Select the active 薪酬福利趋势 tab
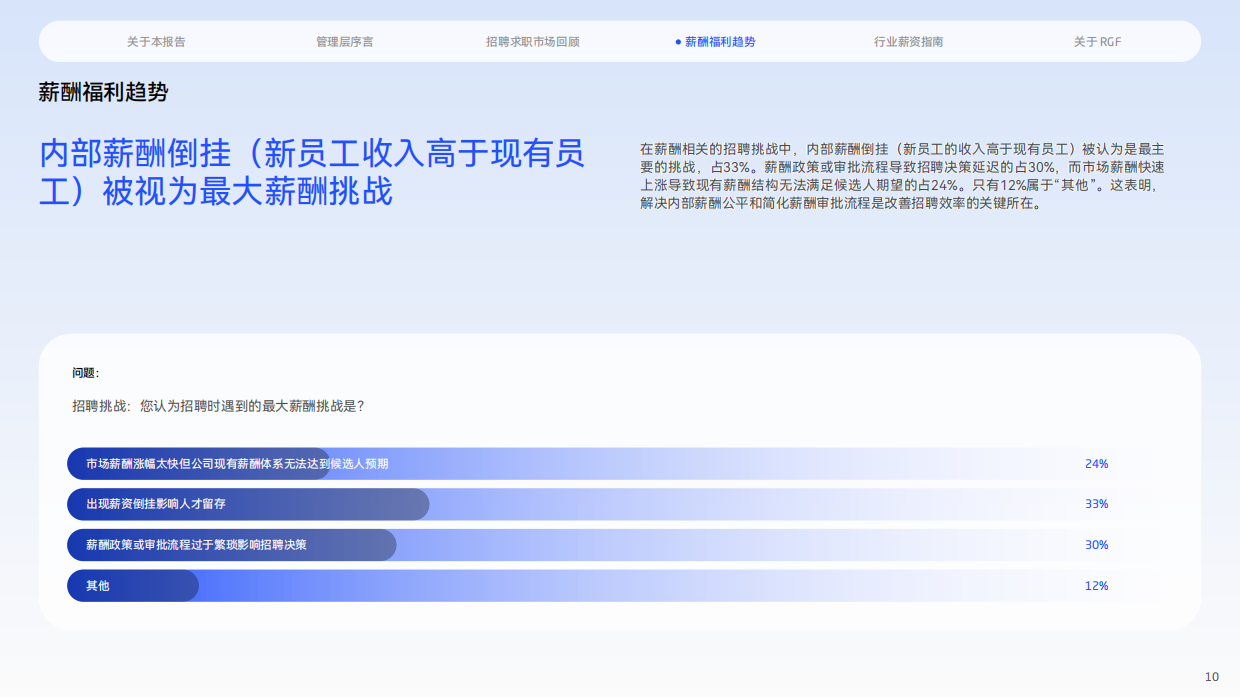 pyautogui.click(x=719, y=41)
